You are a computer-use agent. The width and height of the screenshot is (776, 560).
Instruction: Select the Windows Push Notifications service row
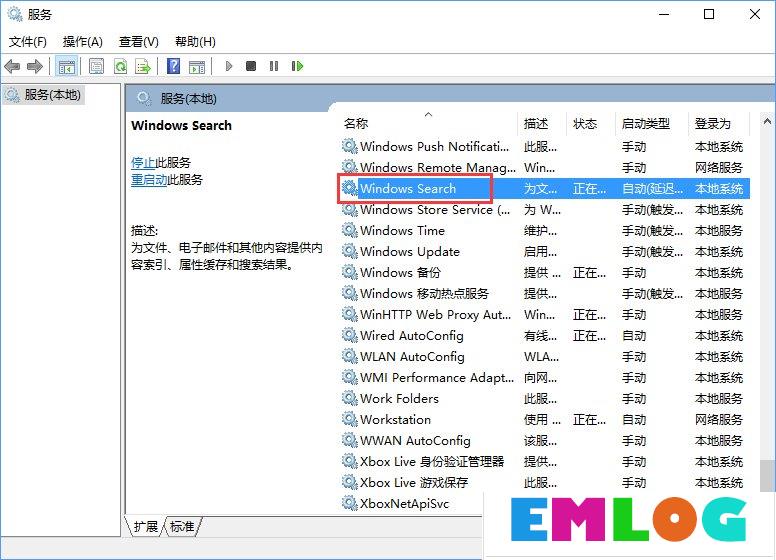click(545, 146)
